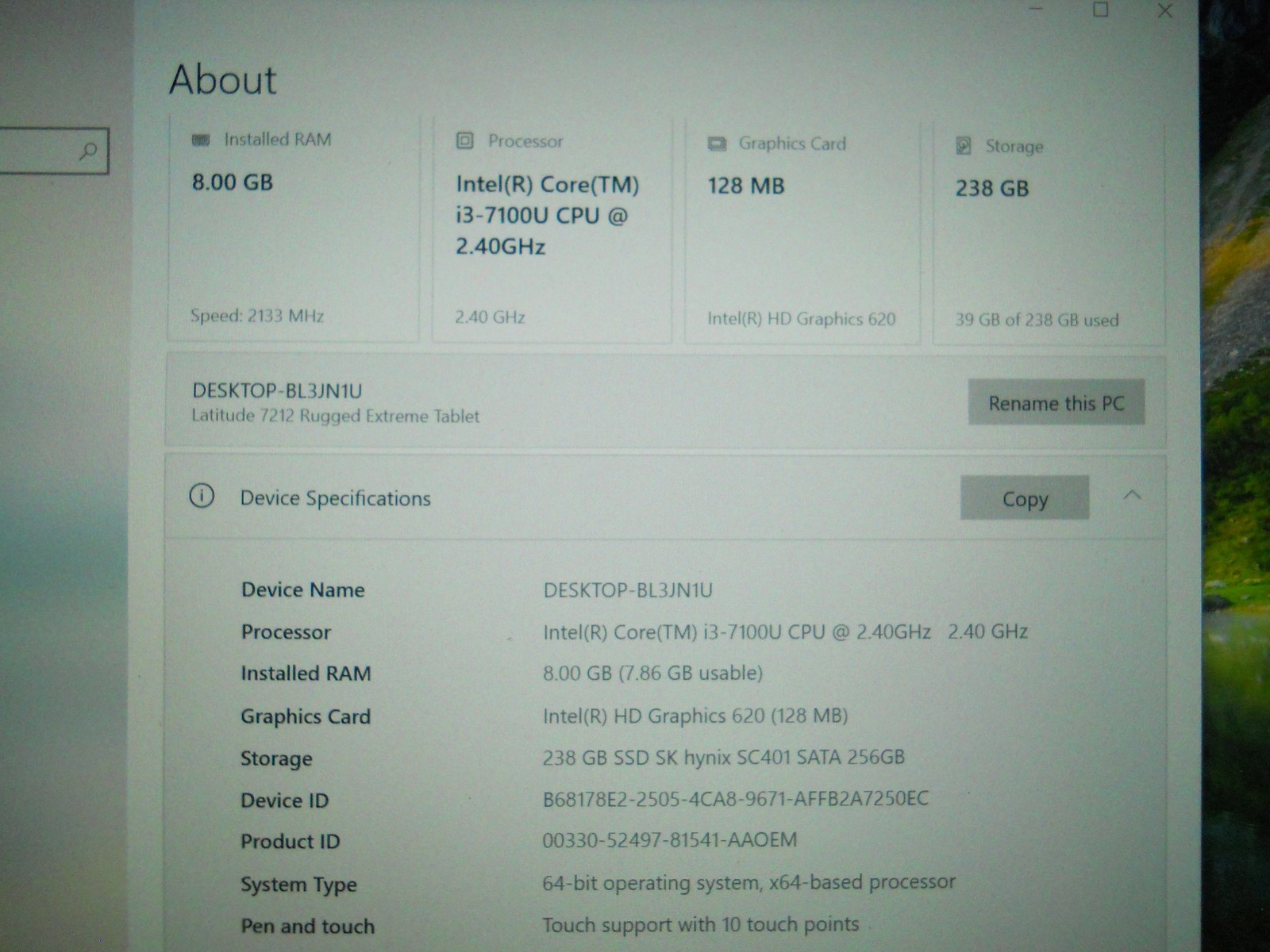Click the search magnifier icon
The height and width of the screenshot is (952, 1270).
point(89,150)
